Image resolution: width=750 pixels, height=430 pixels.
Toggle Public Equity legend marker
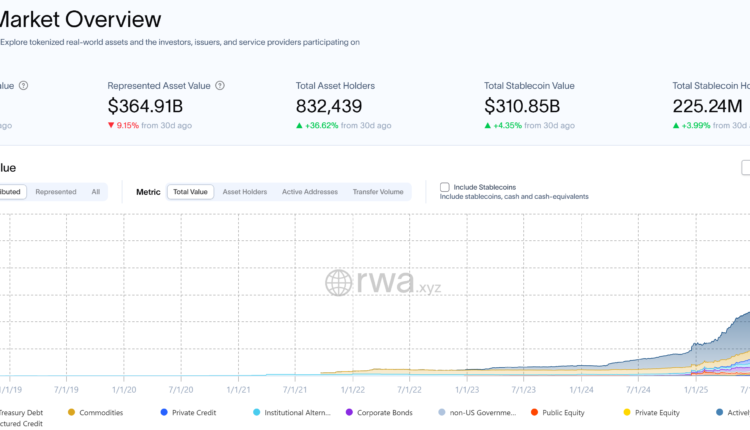coord(535,411)
